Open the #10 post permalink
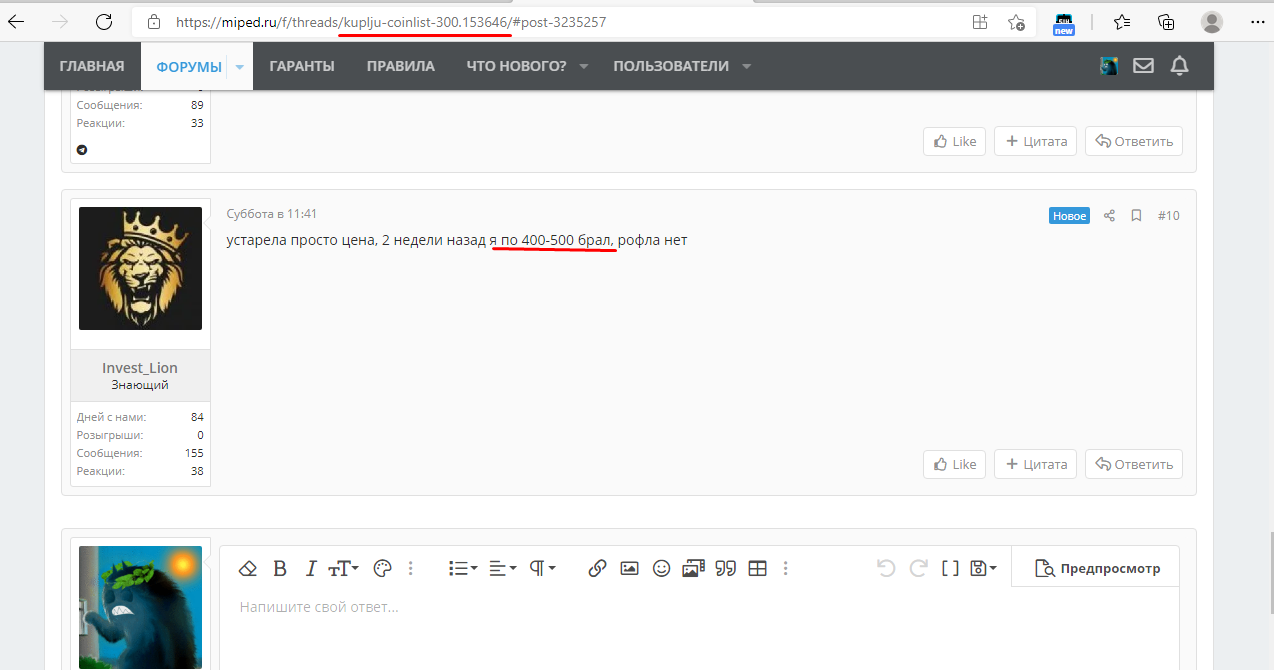1274x670 pixels. (x=1168, y=215)
